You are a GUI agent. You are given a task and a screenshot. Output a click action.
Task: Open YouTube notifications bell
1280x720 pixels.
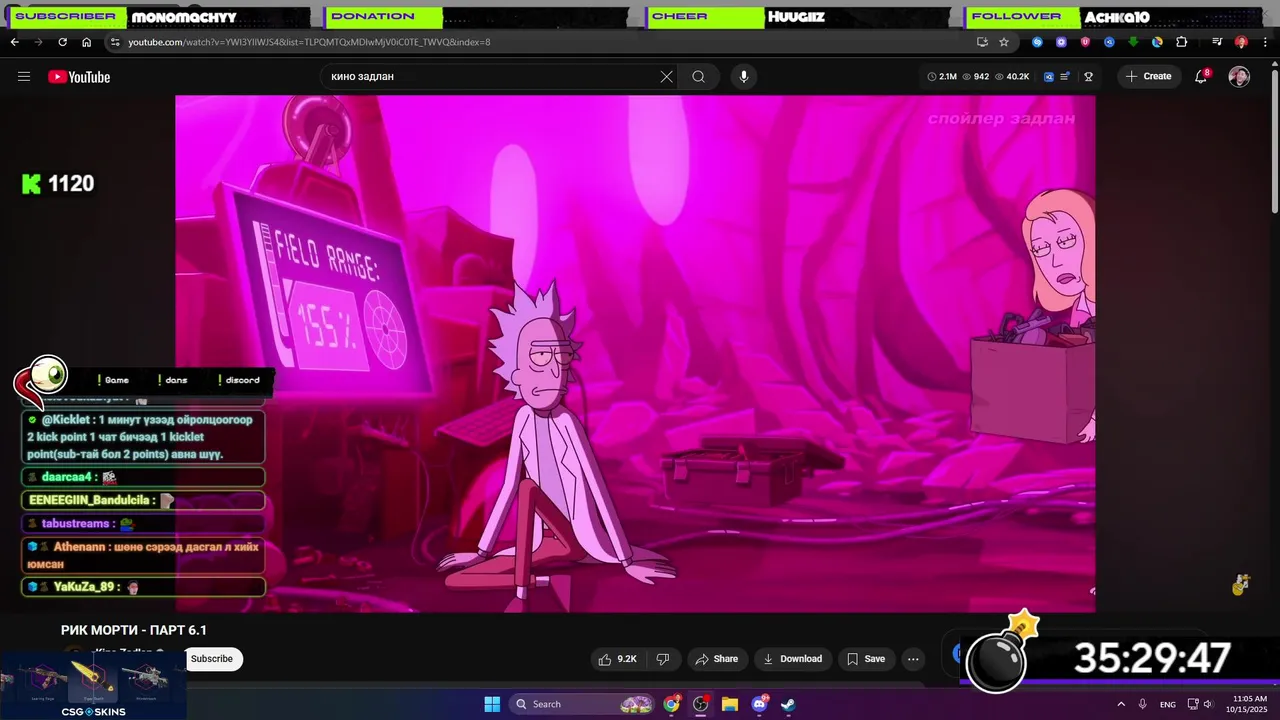coord(1202,77)
